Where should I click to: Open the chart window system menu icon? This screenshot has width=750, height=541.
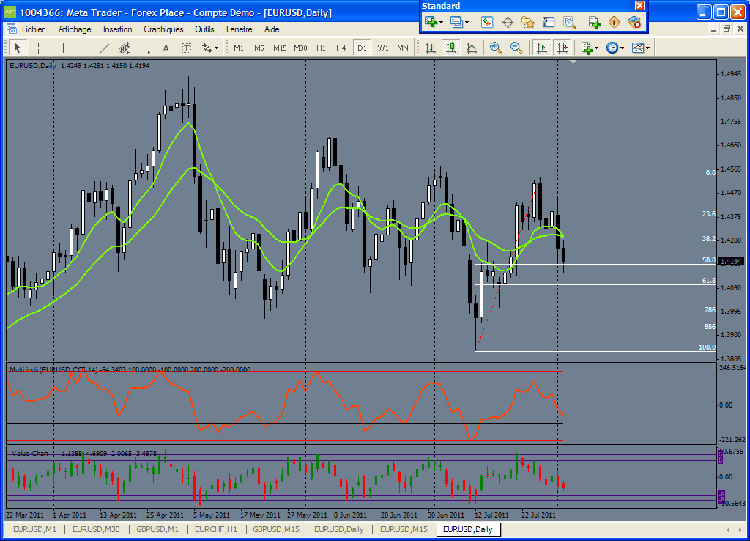(11, 29)
